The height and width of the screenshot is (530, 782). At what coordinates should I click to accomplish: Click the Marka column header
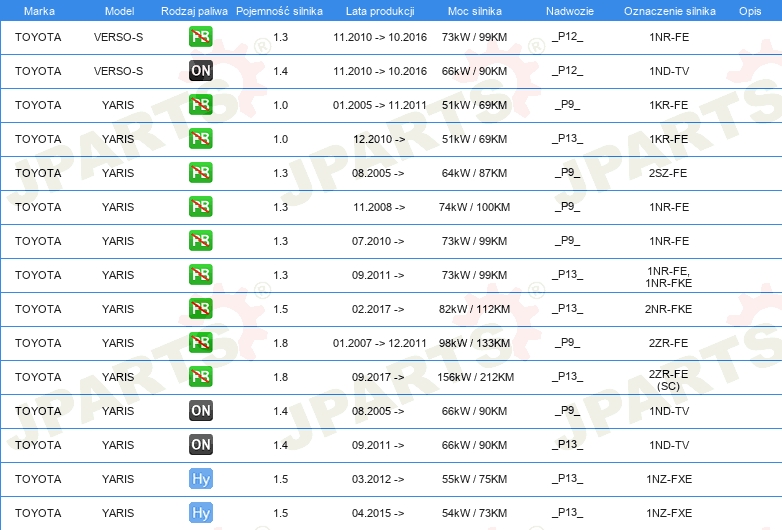point(39,11)
